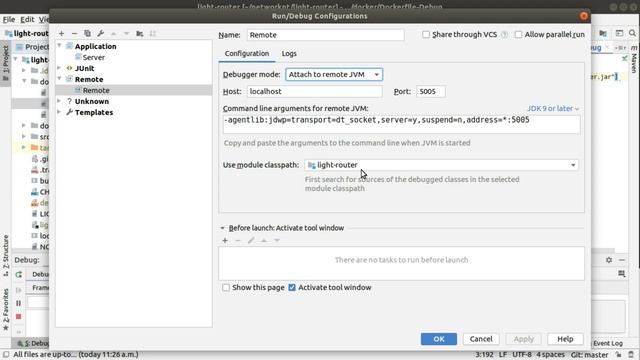Image resolution: width=640 pixels, height=360 pixels.
Task: Sort configurations alphabetically icon
Action: pos(153,33)
